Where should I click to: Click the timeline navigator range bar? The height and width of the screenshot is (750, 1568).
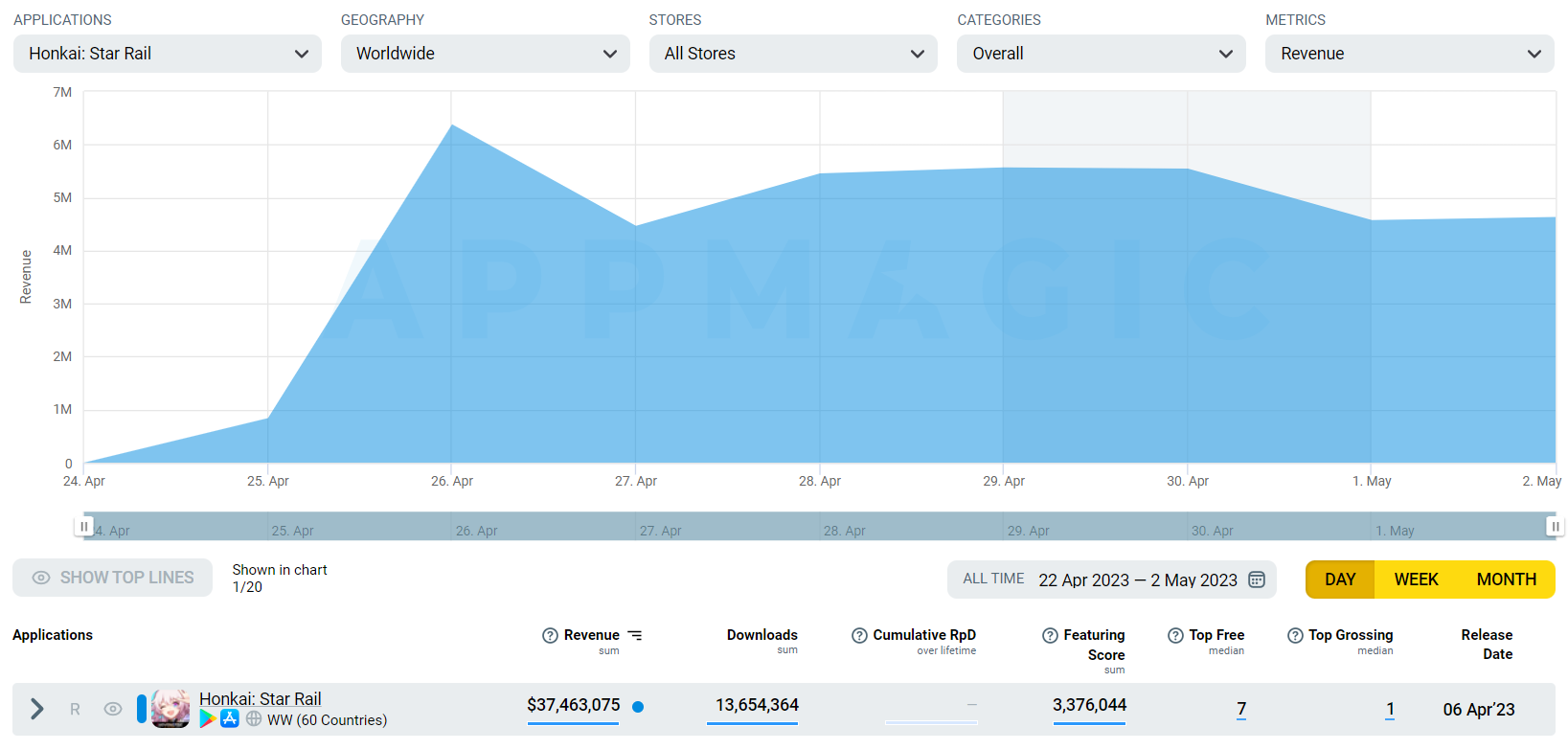pyautogui.click(x=820, y=526)
